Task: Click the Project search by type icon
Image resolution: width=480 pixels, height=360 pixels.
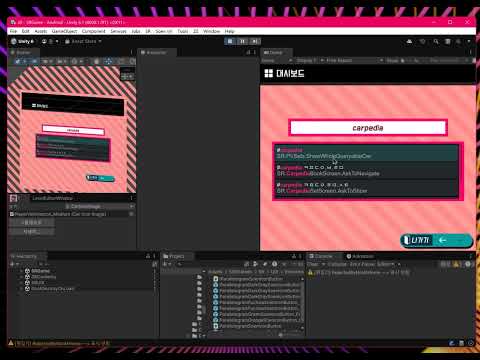Action: 255,264
